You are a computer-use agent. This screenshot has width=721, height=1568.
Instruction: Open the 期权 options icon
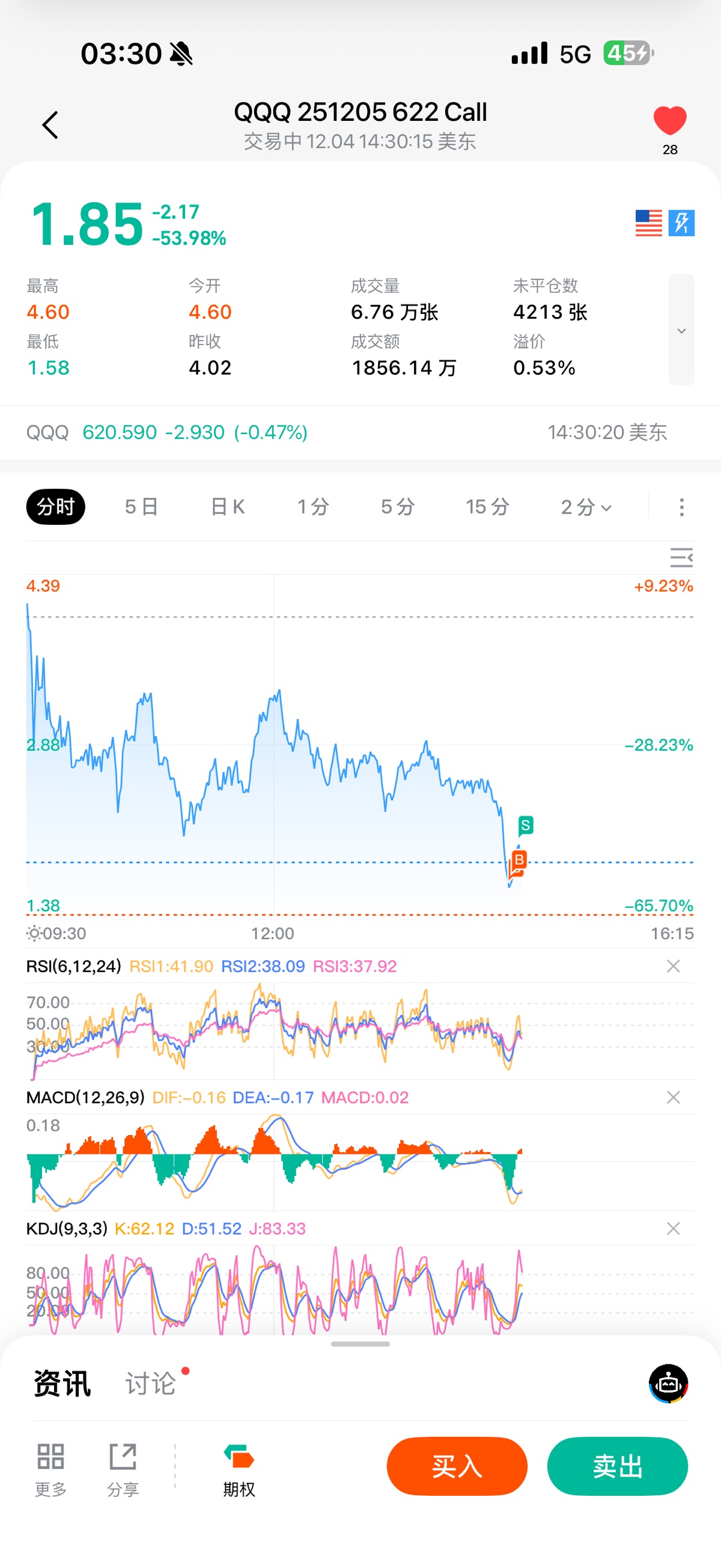pyautogui.click(x=239, y=1457)
